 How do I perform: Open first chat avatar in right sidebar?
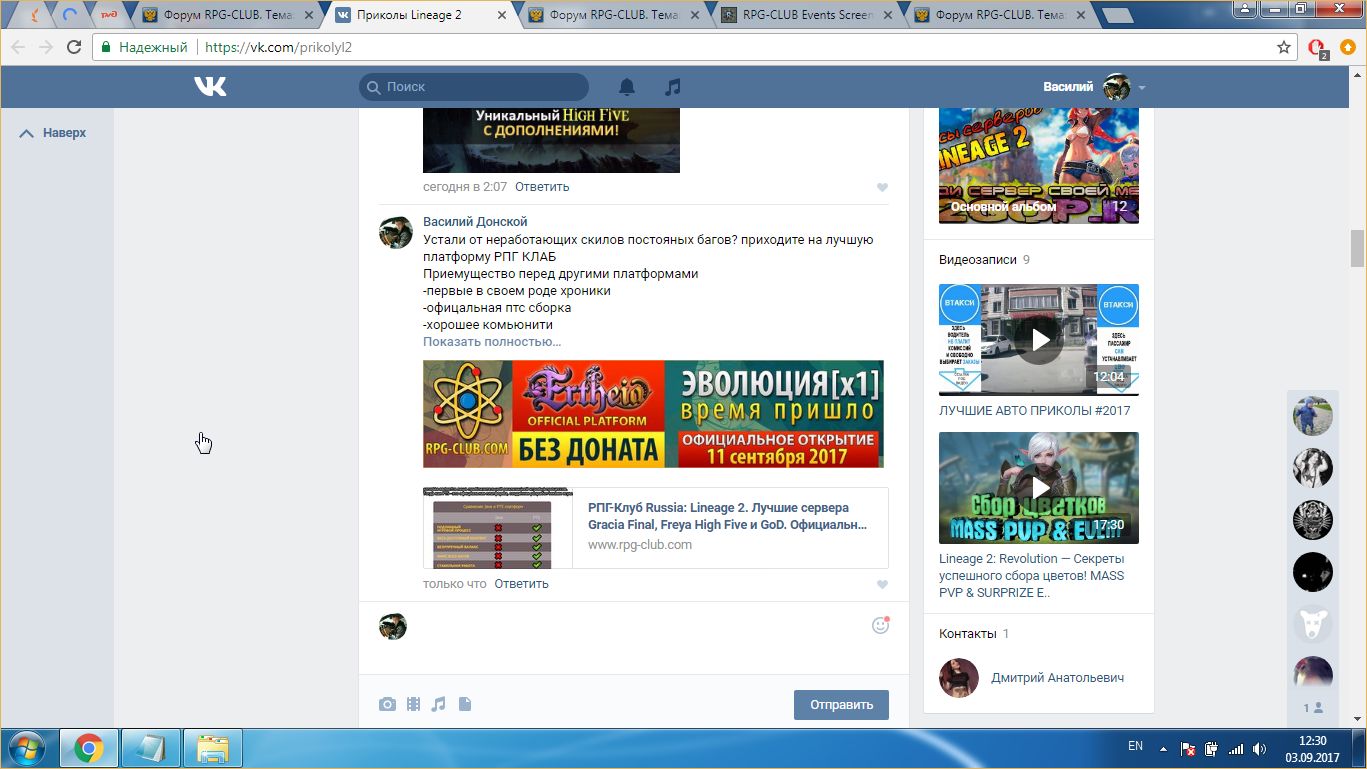tap(1313, 416)
